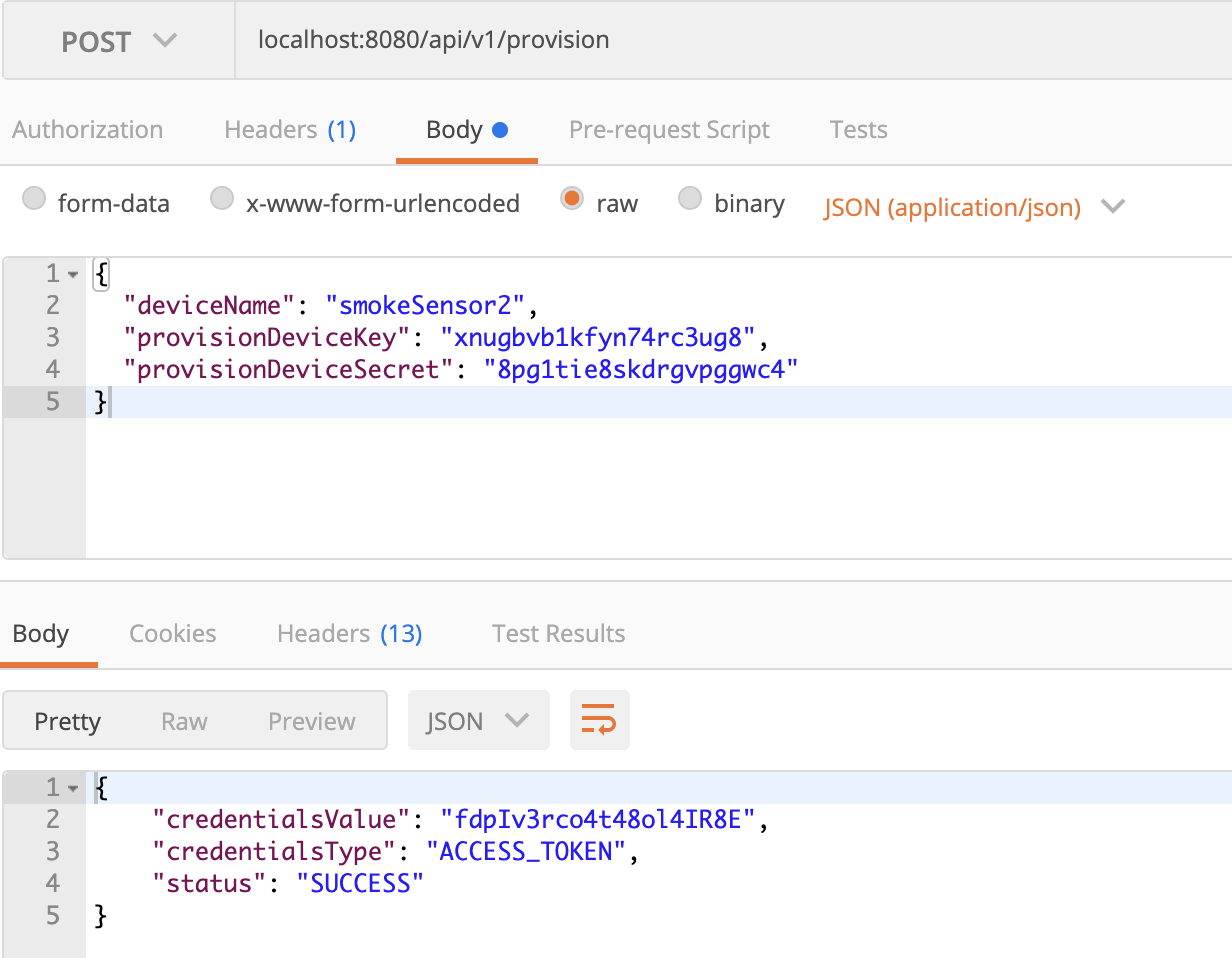Switch response view to Preview
Viewport: 1232px width, 958px height.
312,721
